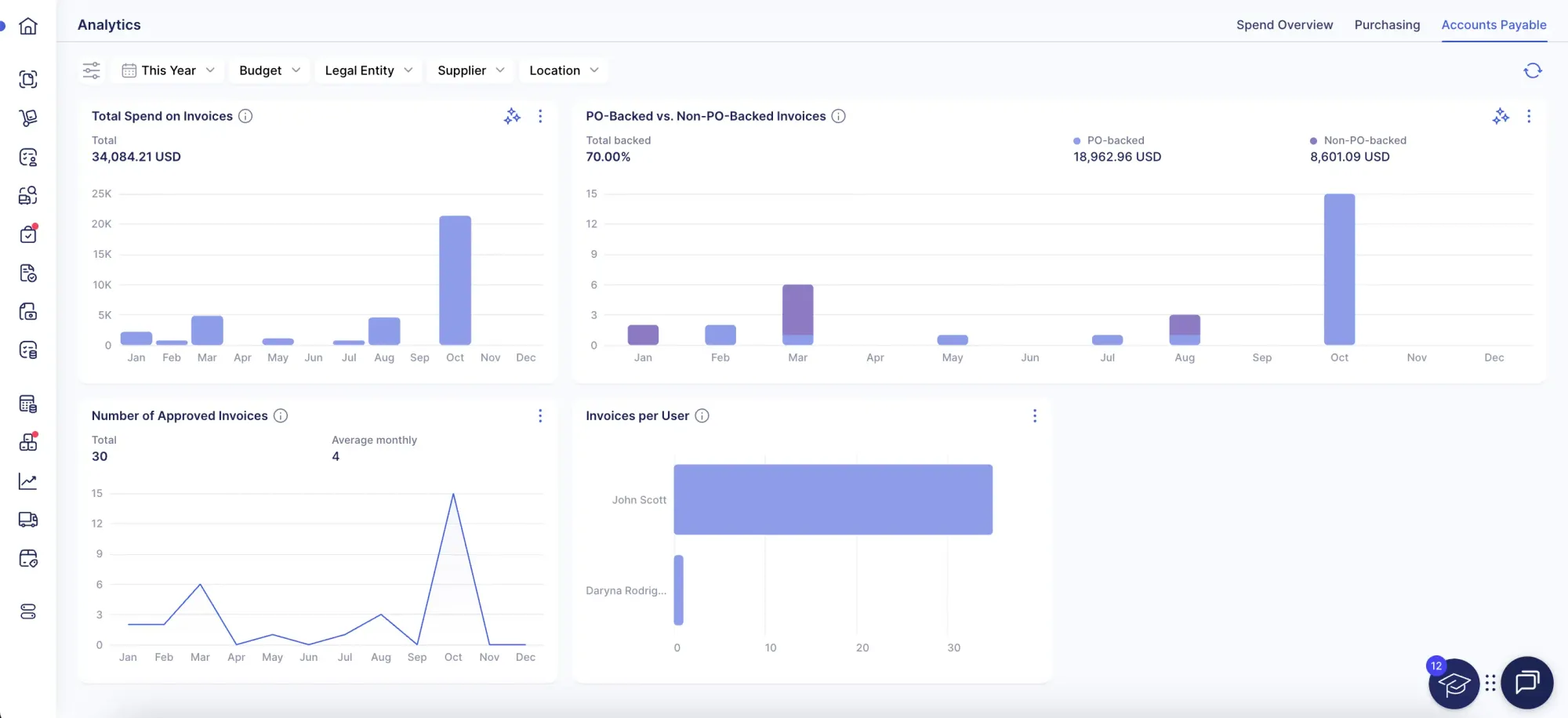This screenshot has width=1568, height=718.
Task: Expand the Legal Entity filter dropdown
Action: (368, 71)
